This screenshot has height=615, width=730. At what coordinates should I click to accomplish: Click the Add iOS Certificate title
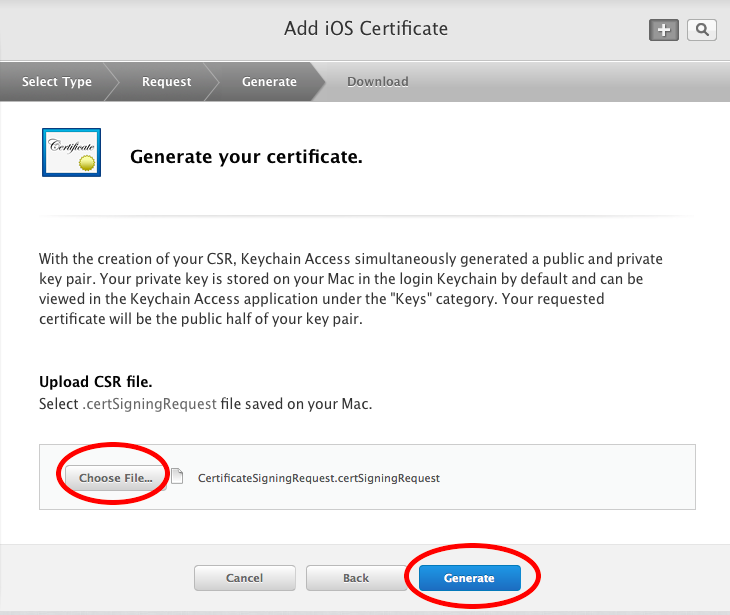[x=365, y=28]
